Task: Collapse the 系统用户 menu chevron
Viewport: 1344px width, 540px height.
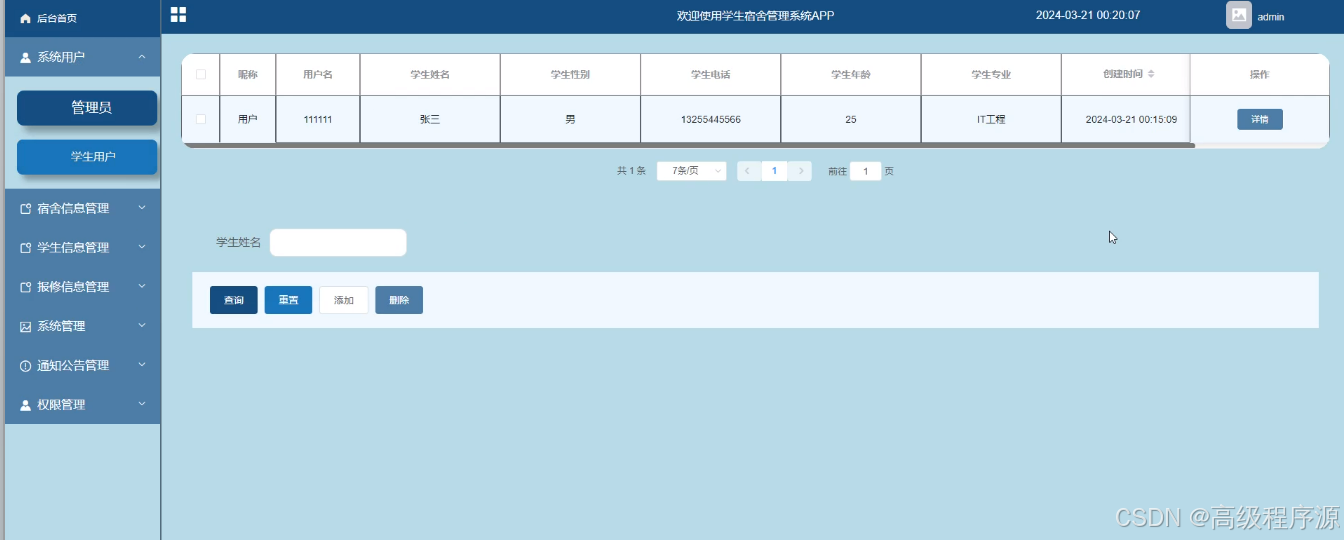Action: click(142, 57)
